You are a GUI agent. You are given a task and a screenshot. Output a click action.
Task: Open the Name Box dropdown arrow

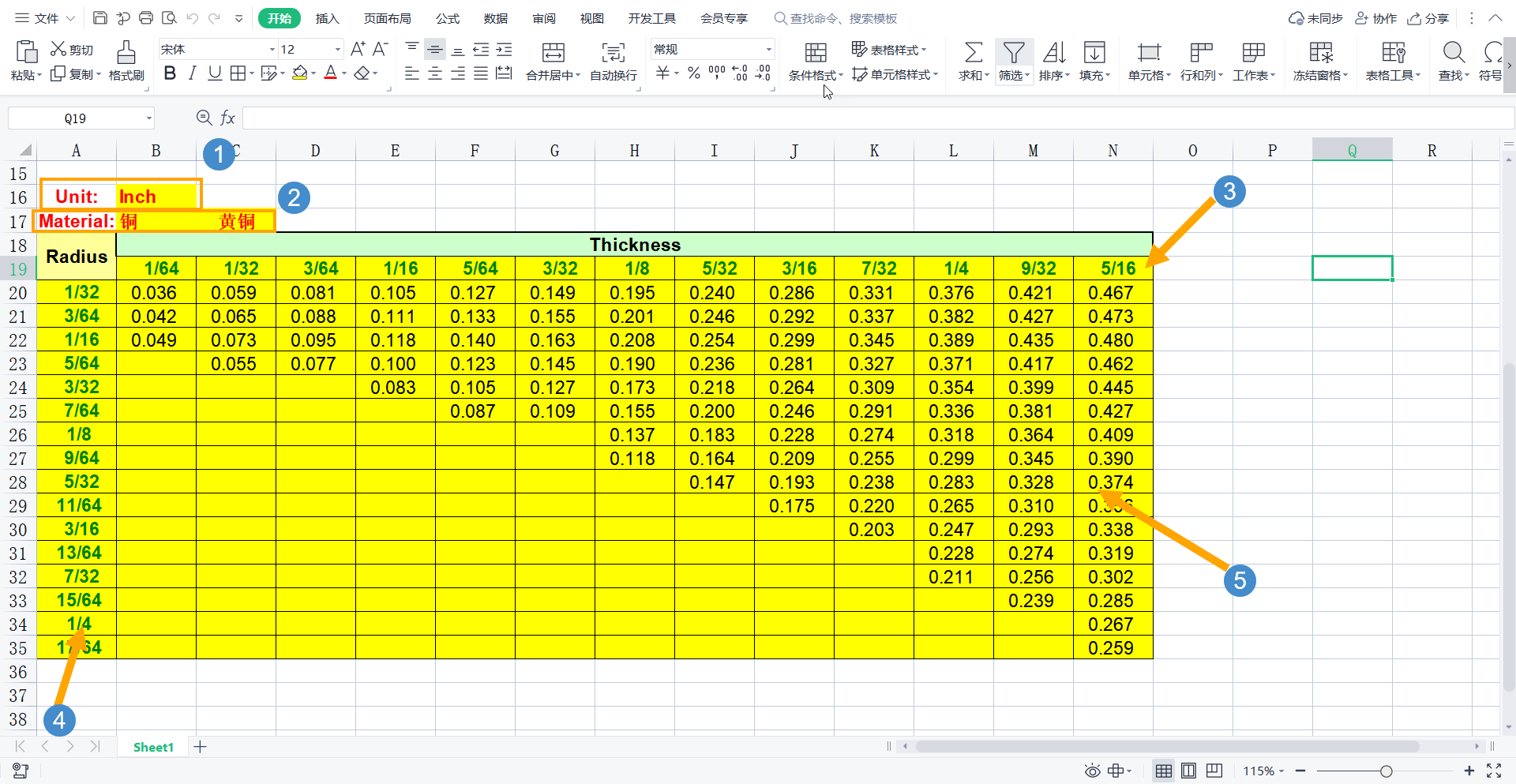tap(148, 118)
